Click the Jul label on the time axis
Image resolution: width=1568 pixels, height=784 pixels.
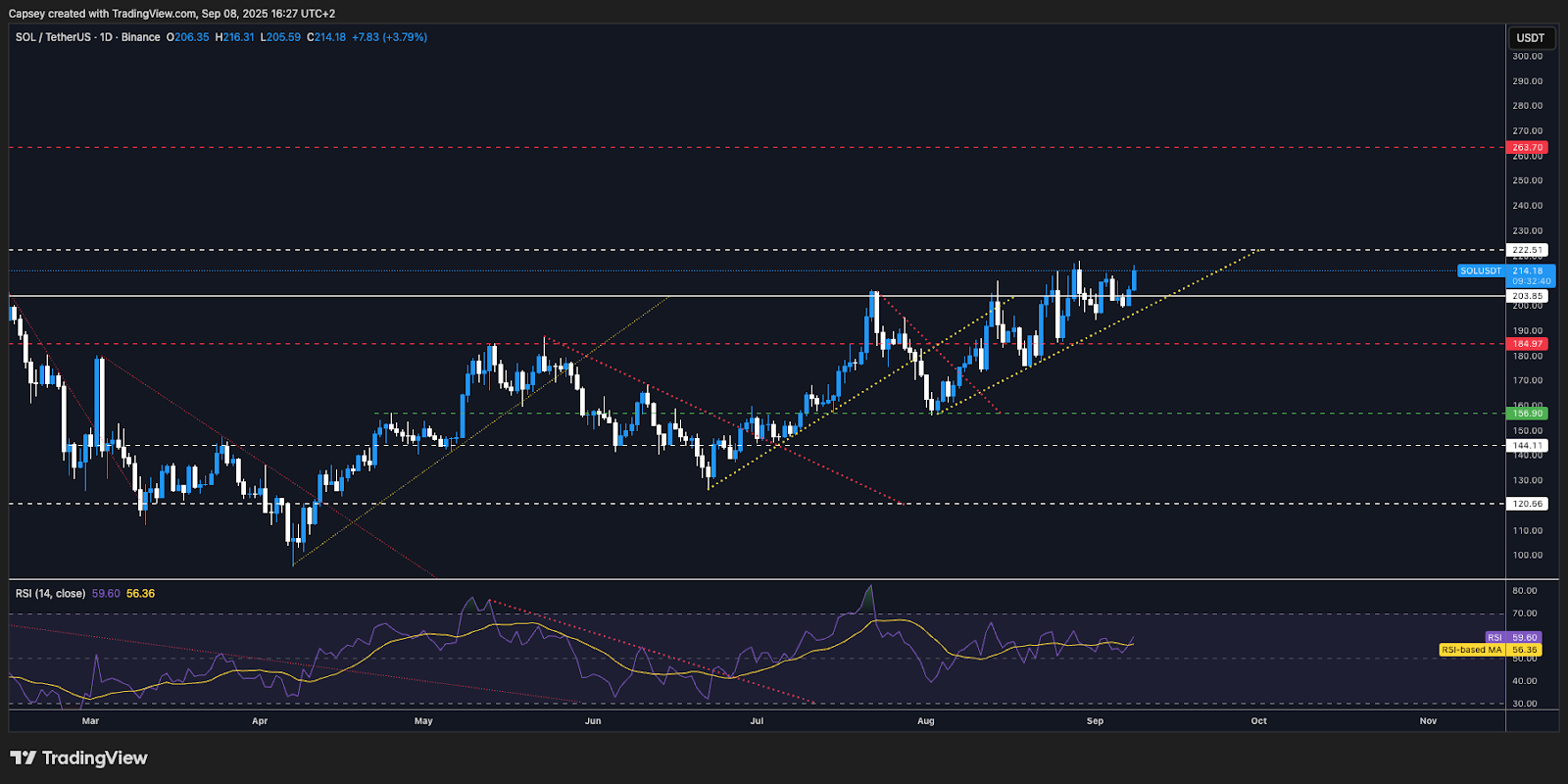757,721
